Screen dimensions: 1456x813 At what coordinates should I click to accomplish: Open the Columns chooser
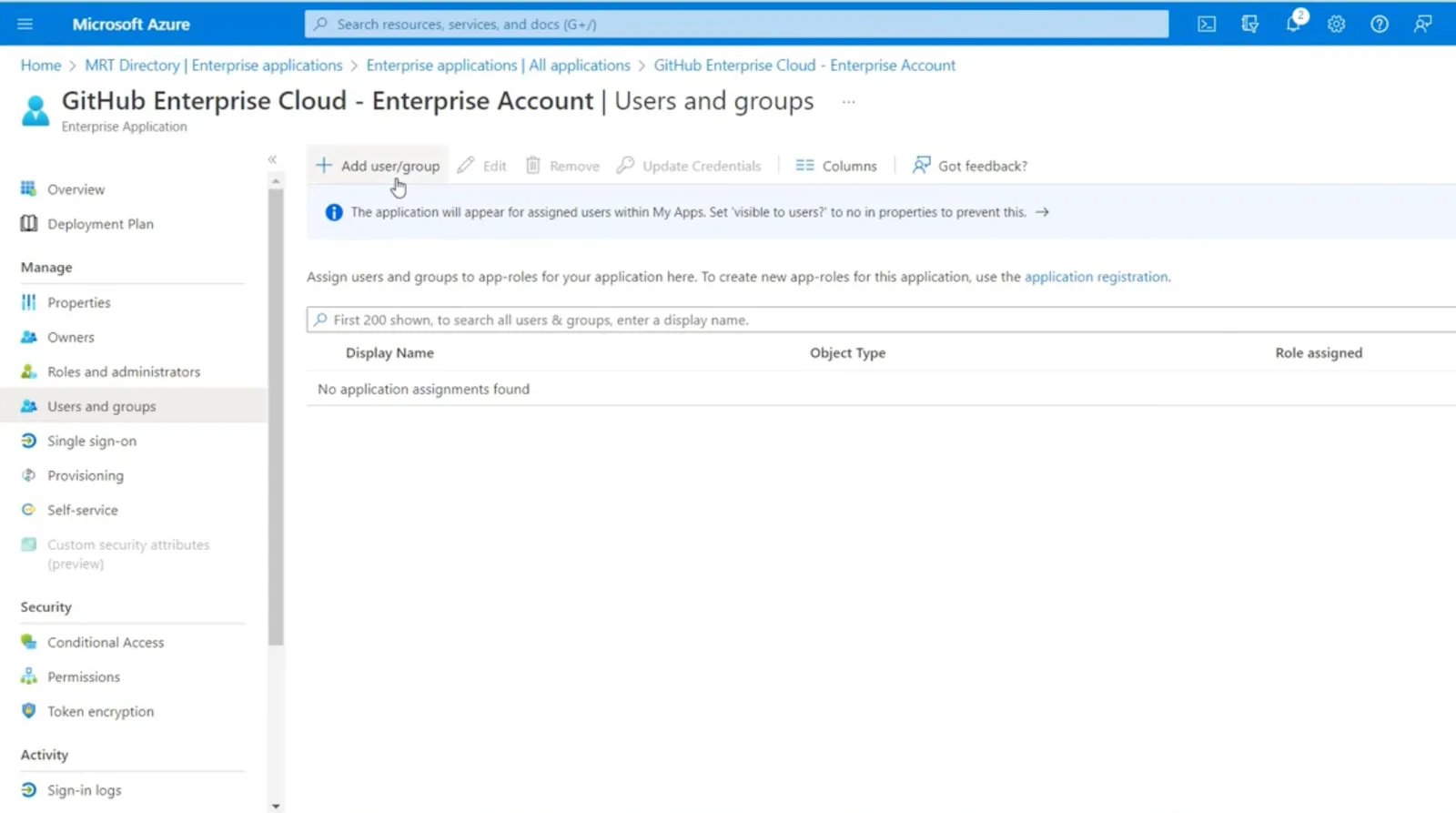pyautogui.click(x=836, y=166)
